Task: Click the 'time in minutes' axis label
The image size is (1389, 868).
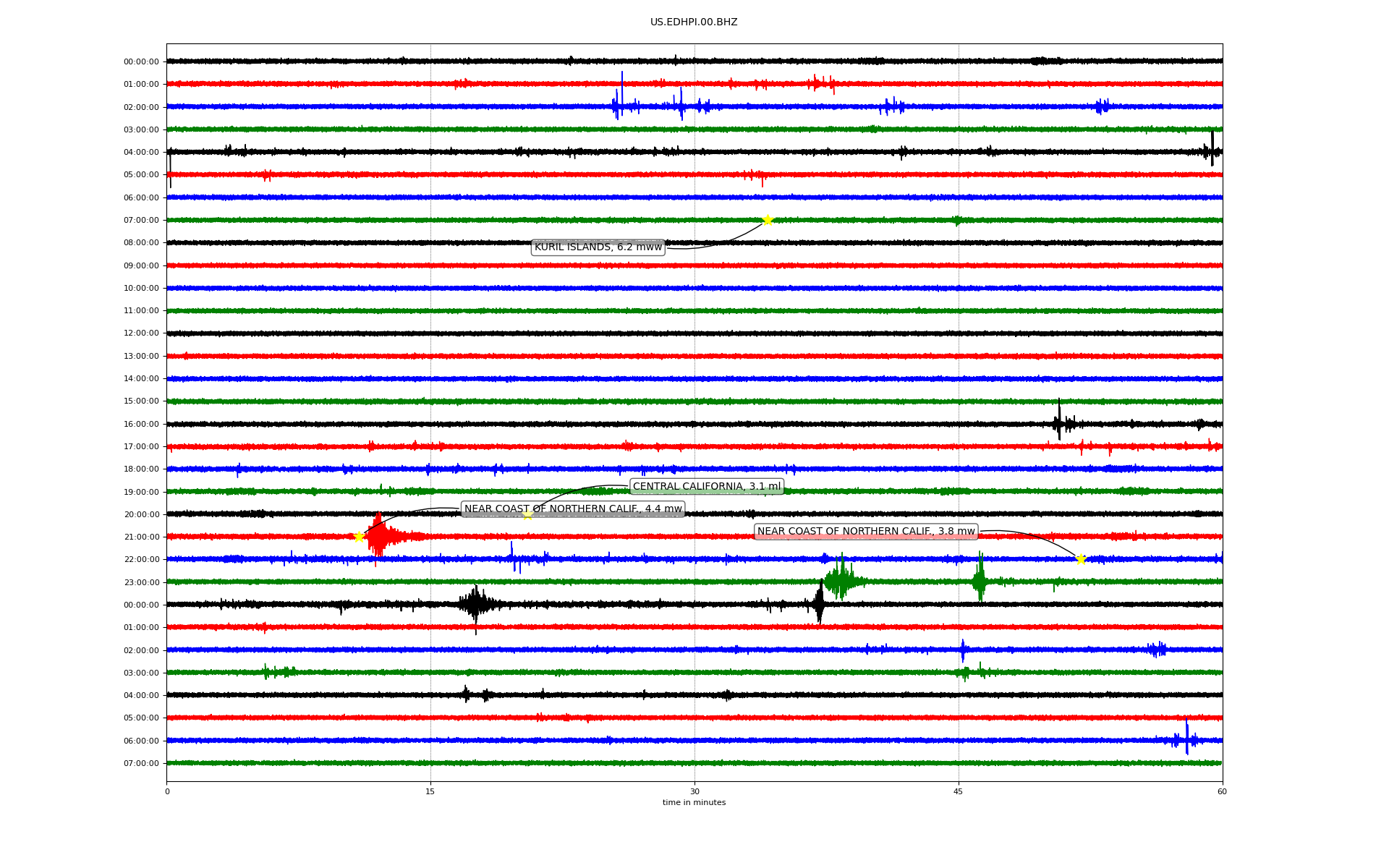Action: (694, 802)
